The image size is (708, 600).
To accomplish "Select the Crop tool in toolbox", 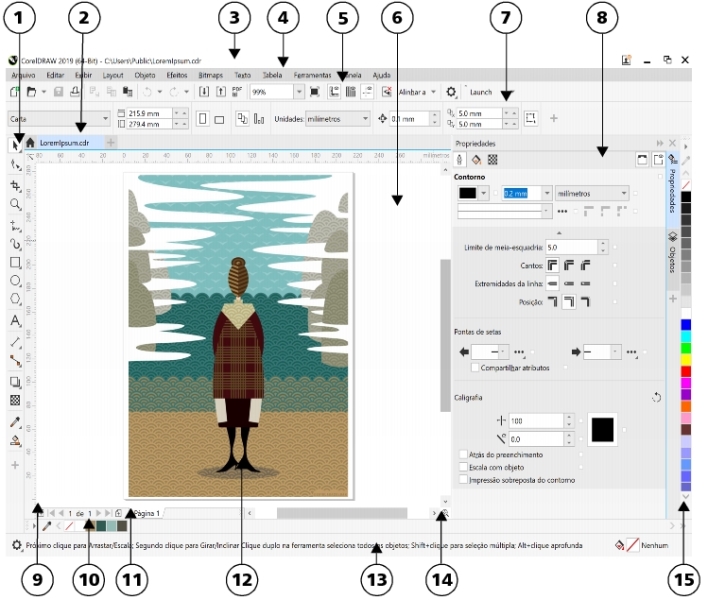I will [15, 185].
